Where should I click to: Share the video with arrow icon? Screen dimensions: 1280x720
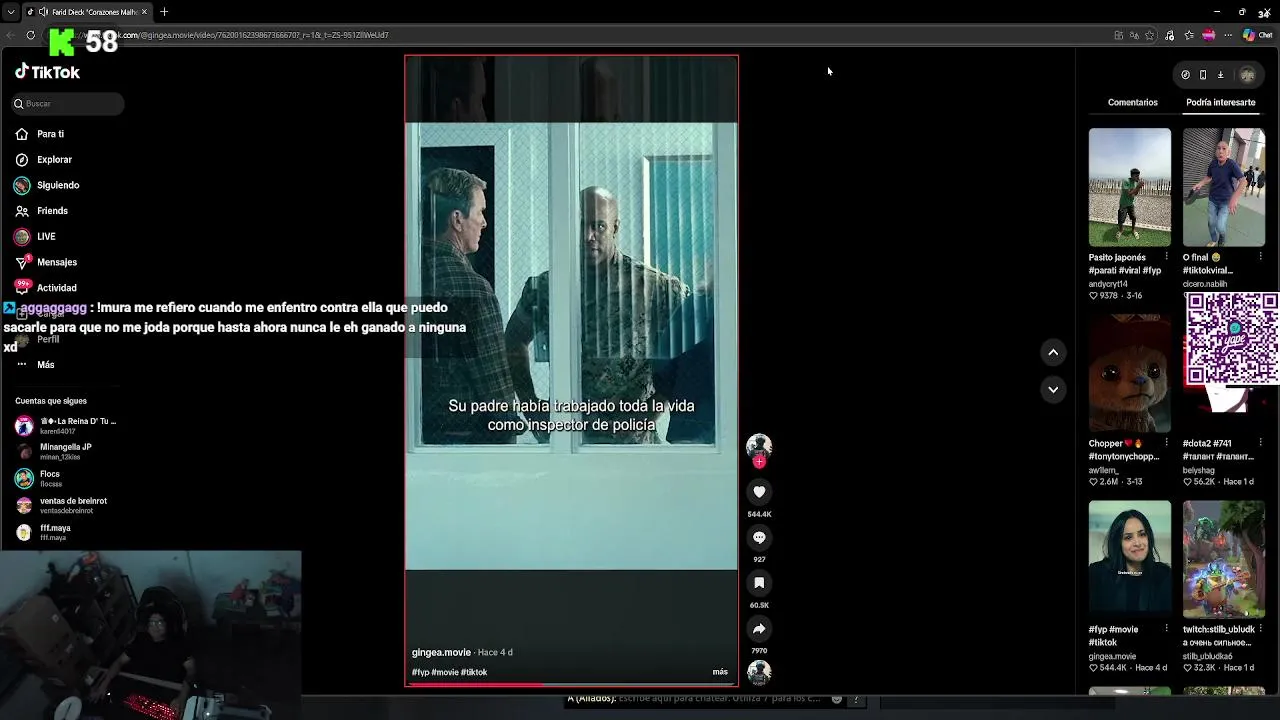759,629
